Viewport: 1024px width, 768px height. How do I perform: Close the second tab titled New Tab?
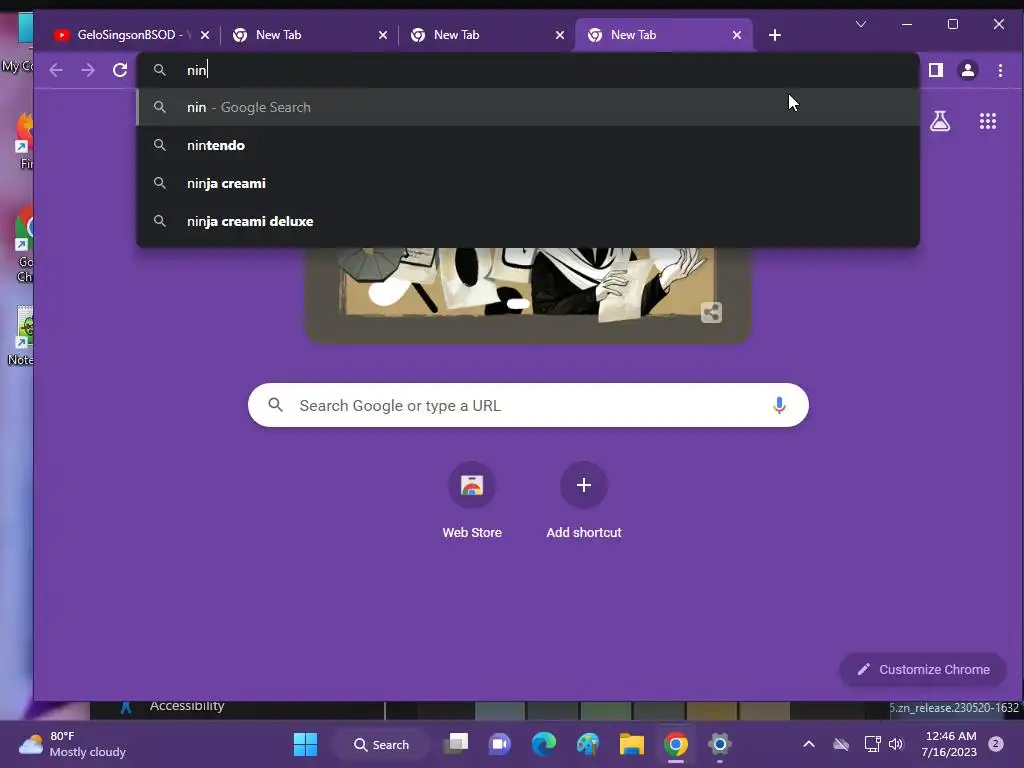coord(383,35)
